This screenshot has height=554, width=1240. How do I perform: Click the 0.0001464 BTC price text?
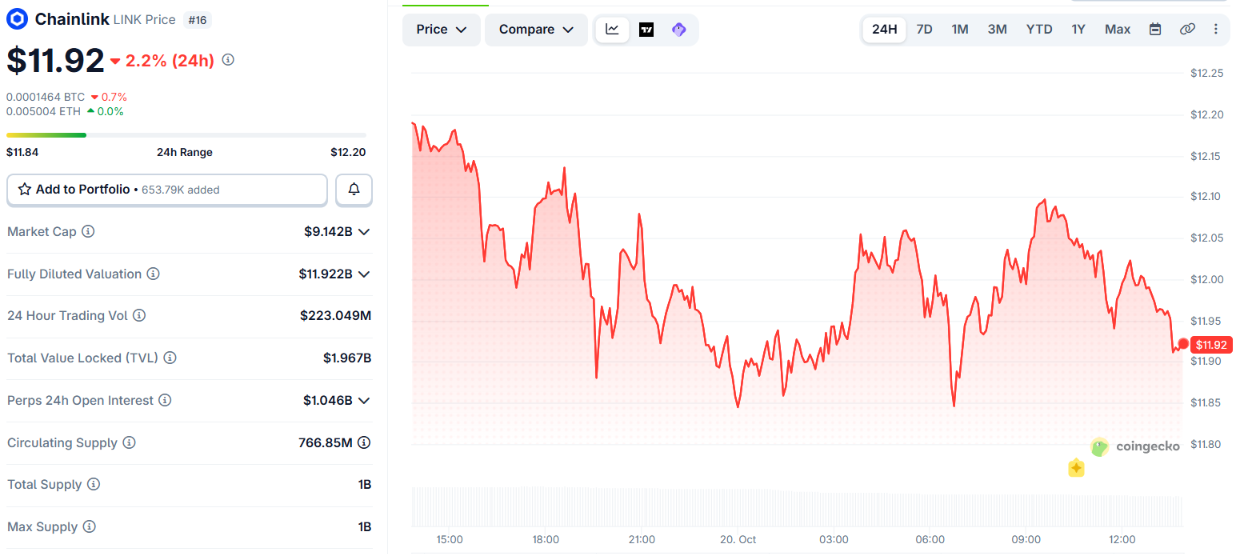click(x=46, y=97)
